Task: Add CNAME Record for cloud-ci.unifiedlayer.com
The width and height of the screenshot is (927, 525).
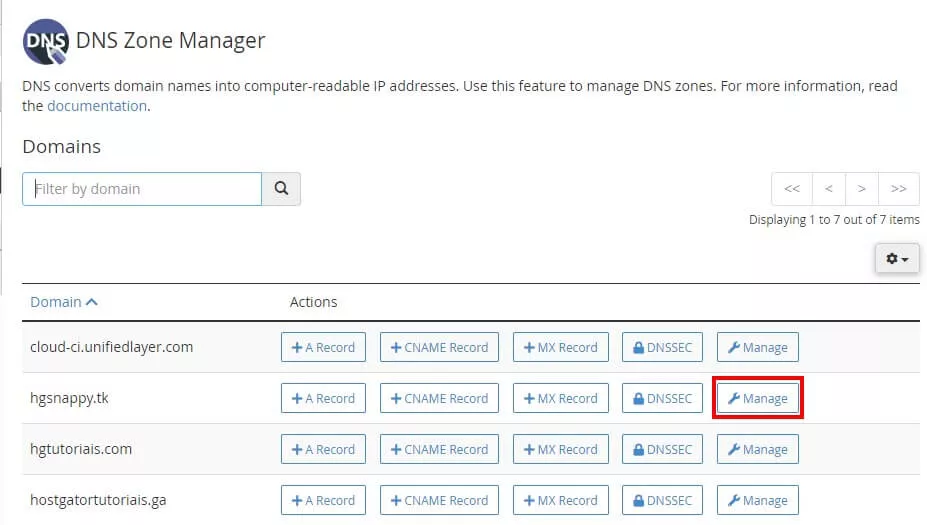Action: pyautogui.click(x=439, y=347)
